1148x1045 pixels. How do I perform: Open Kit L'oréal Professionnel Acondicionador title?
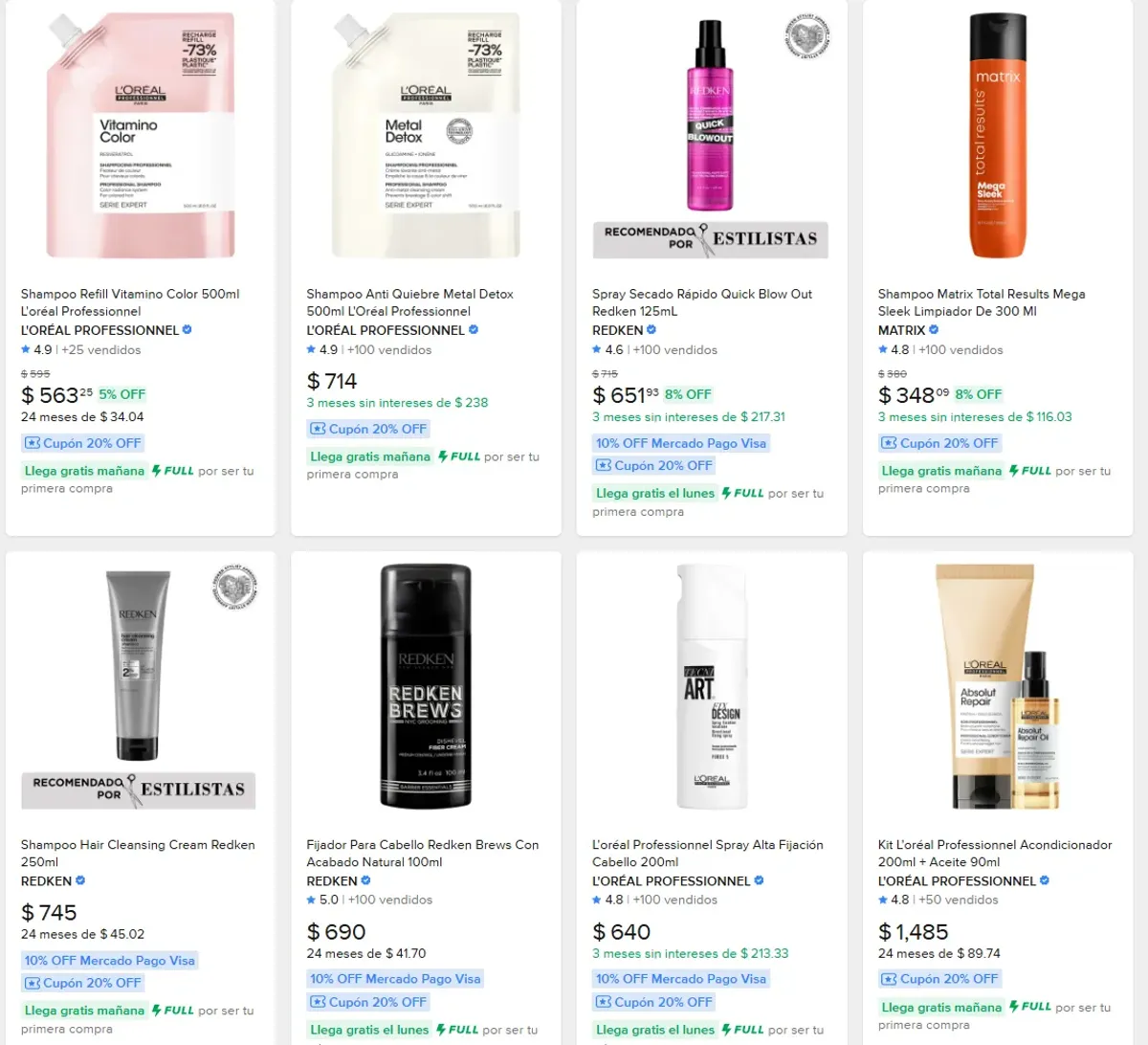click(995, 854)
